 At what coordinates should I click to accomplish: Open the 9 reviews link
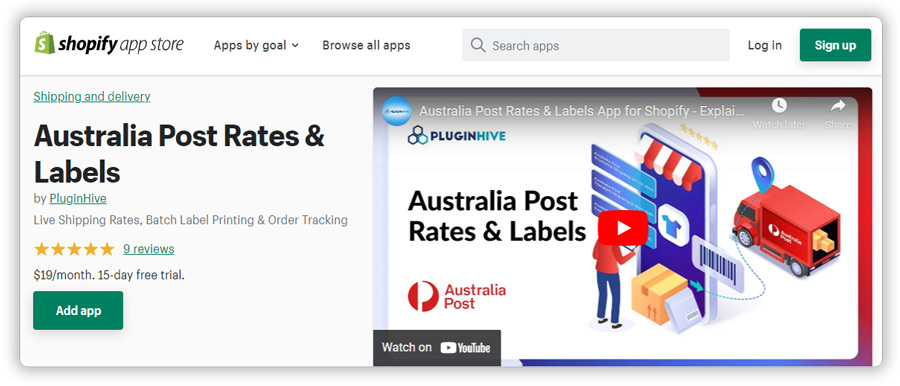click(149, 249)
